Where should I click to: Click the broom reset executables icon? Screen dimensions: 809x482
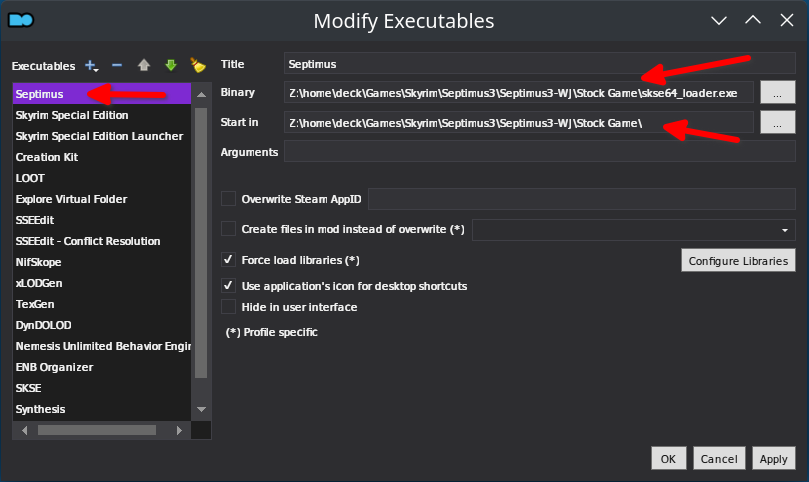point(198,65)
